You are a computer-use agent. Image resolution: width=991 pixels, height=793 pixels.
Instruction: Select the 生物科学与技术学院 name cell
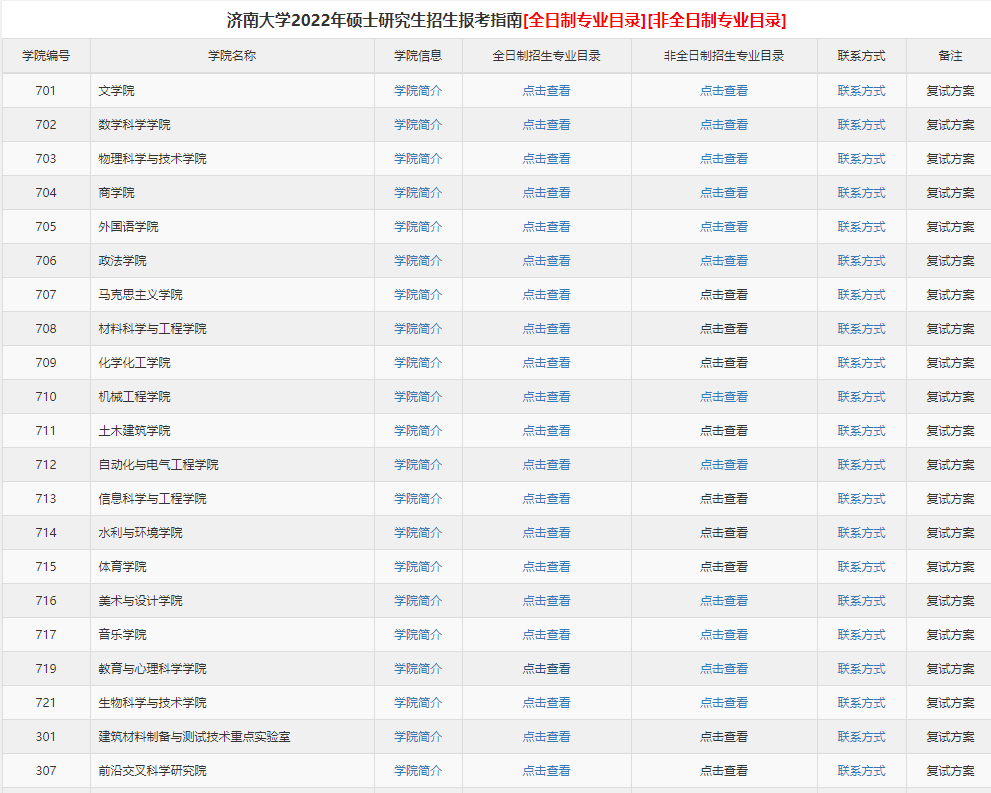pos(152,703)
